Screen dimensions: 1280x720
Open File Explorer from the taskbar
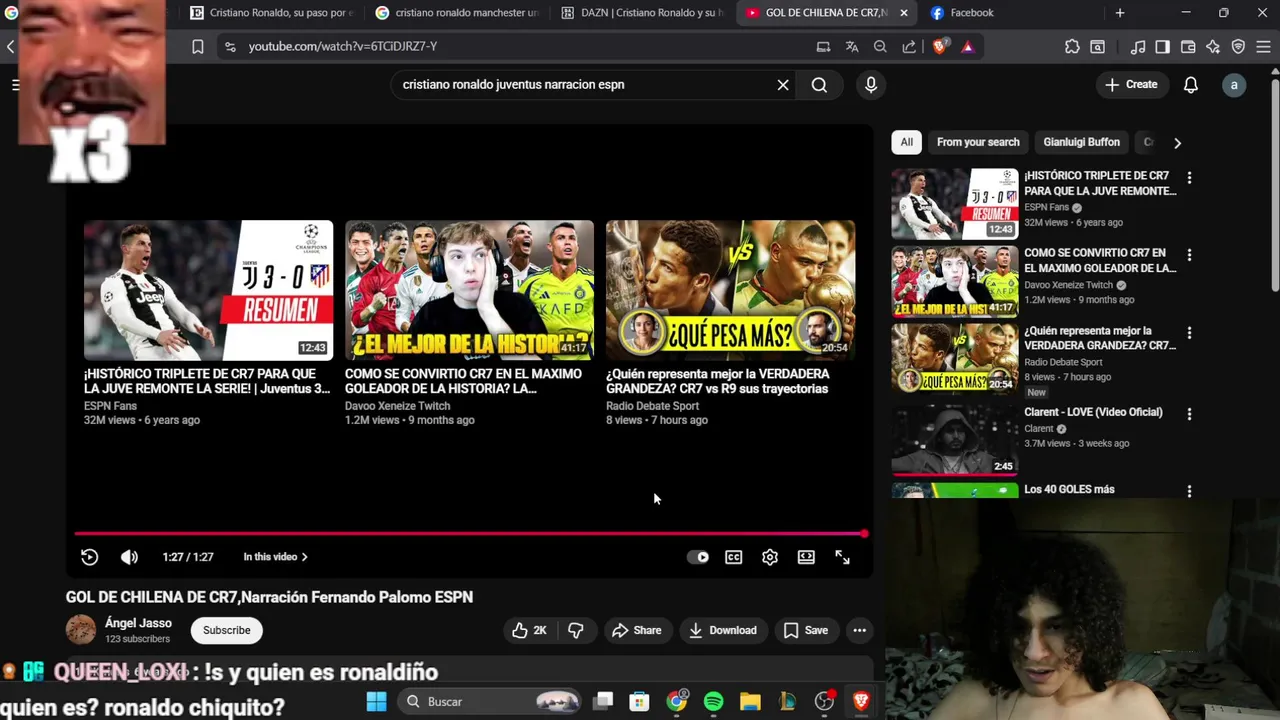[x=750, y=702]
